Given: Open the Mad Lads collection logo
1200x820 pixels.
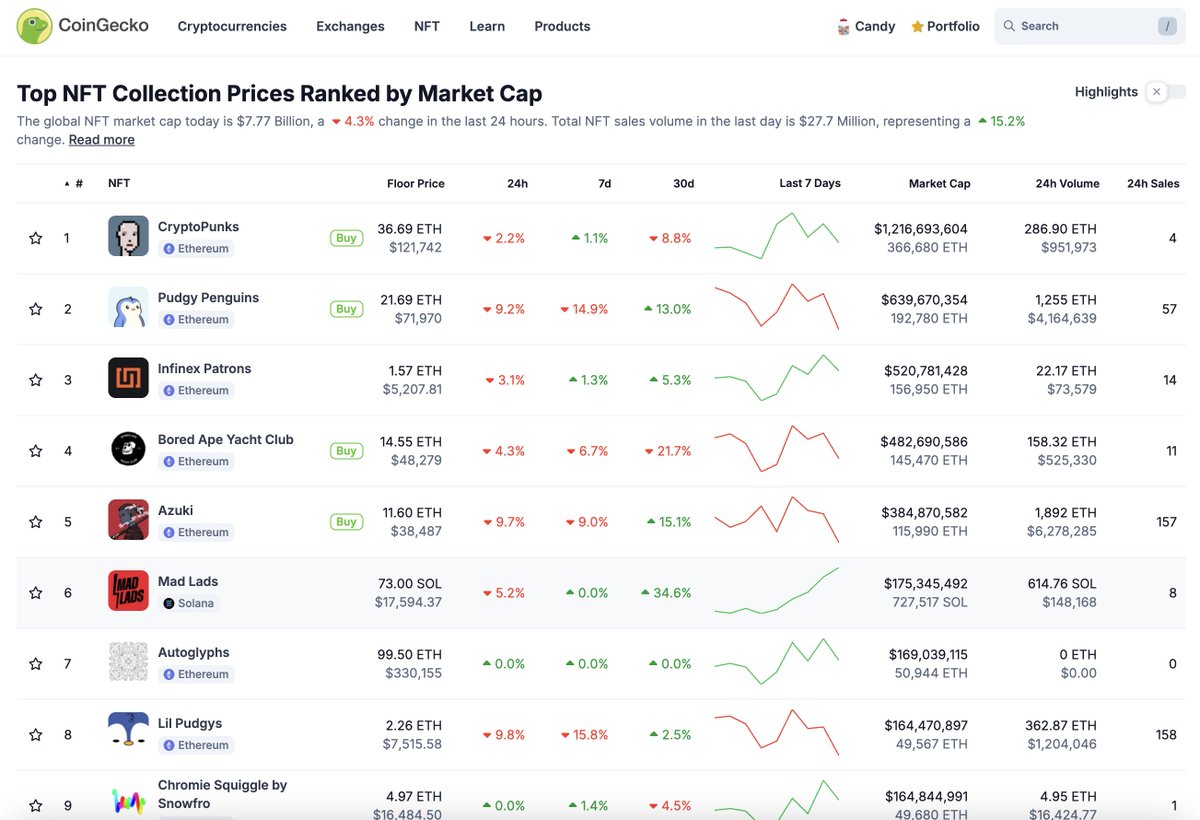Looking at the screenshot, I should coord(127,591).
